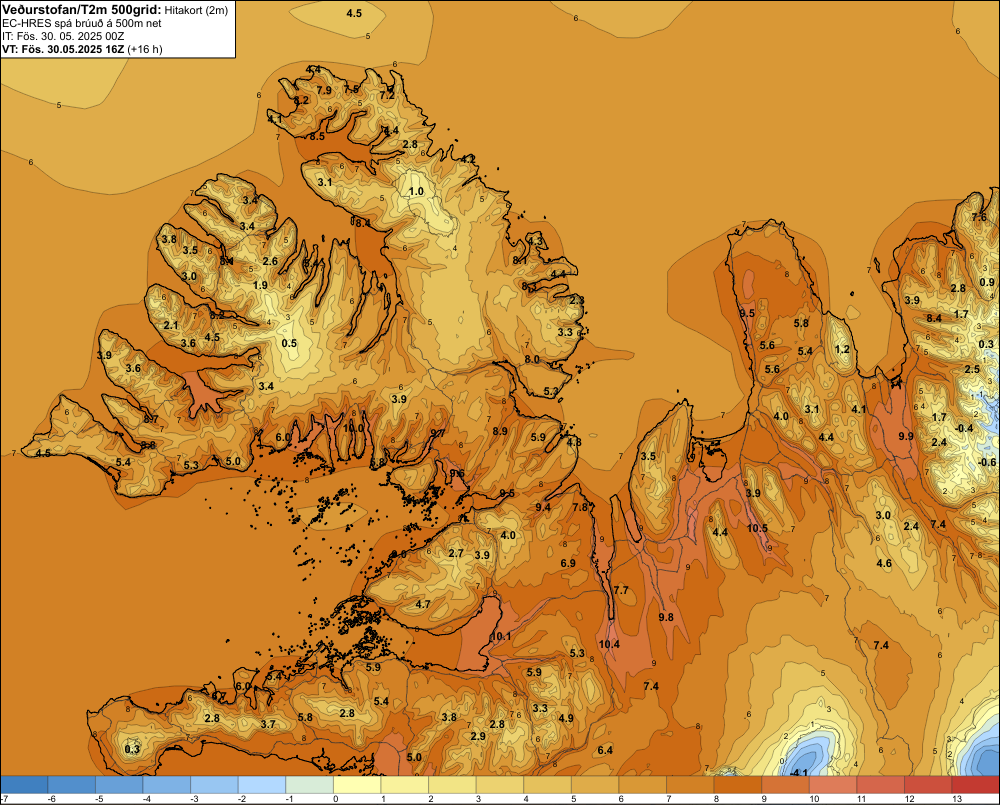
Task: Click the temperature value "2.5"
Action: [x=972, y=369]
